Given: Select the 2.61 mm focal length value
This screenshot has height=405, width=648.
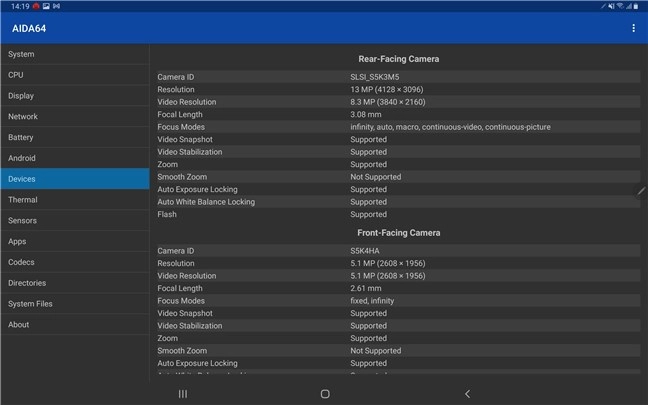Looking at the screenshot, I should coord(366,288).
